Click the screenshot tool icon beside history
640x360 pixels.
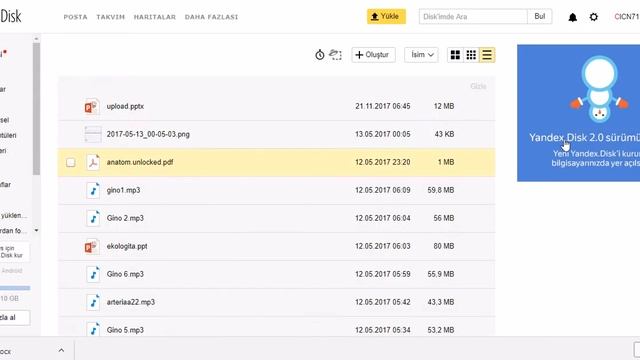click(x=335, y=55)
